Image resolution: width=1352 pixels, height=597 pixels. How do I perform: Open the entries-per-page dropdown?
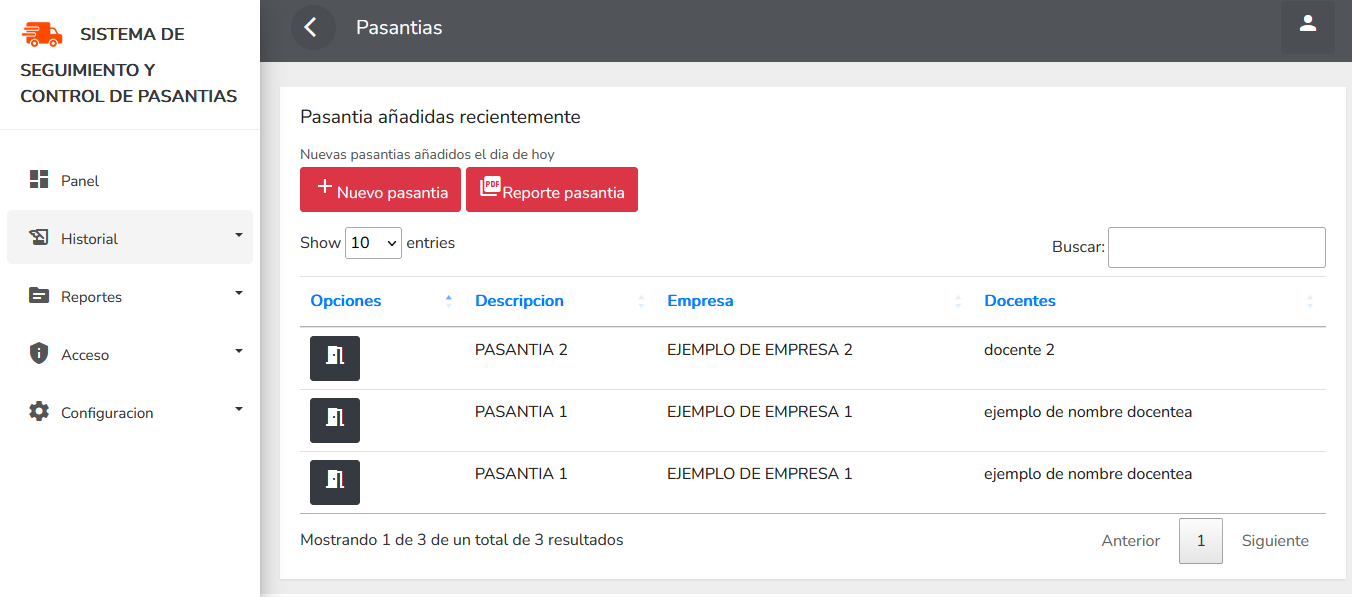tap(373, 243)
